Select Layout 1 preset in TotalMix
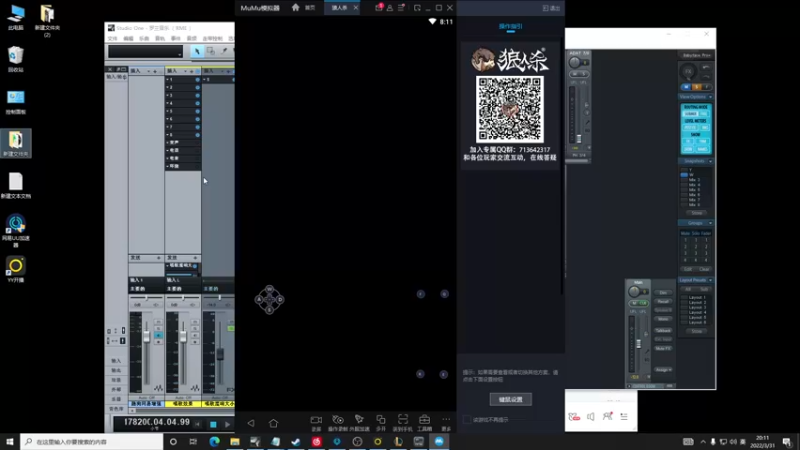This screenshot has height=450, width=800. pyautogui.click(x=697, y=297)
